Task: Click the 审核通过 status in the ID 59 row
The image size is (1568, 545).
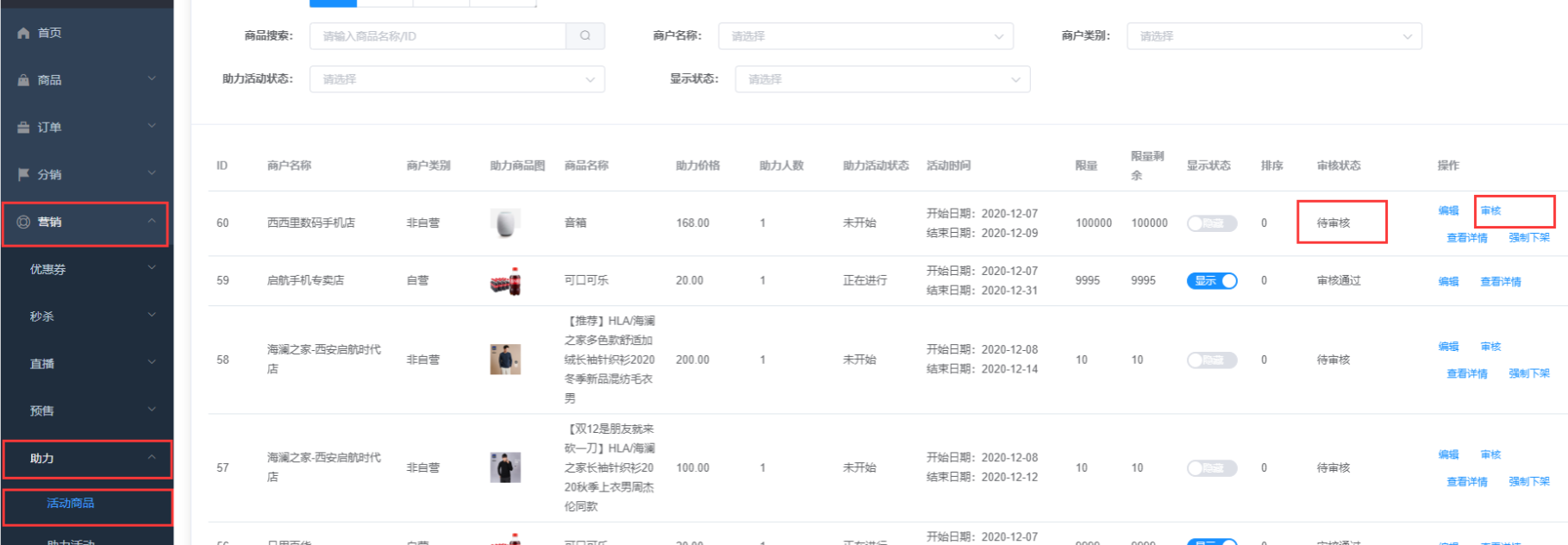Action: click(x=1339, y=280)
